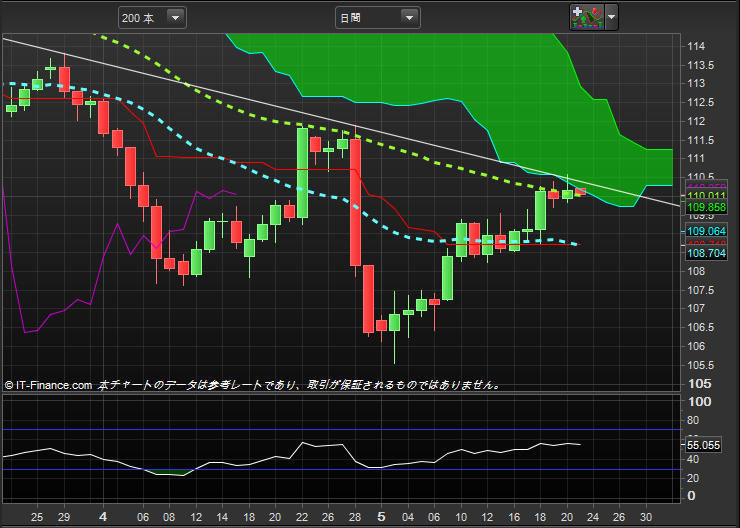Click the RSI value label 55.055
Image resolution: width=740 pixels, height=528 pixels.
coord(703,445)
